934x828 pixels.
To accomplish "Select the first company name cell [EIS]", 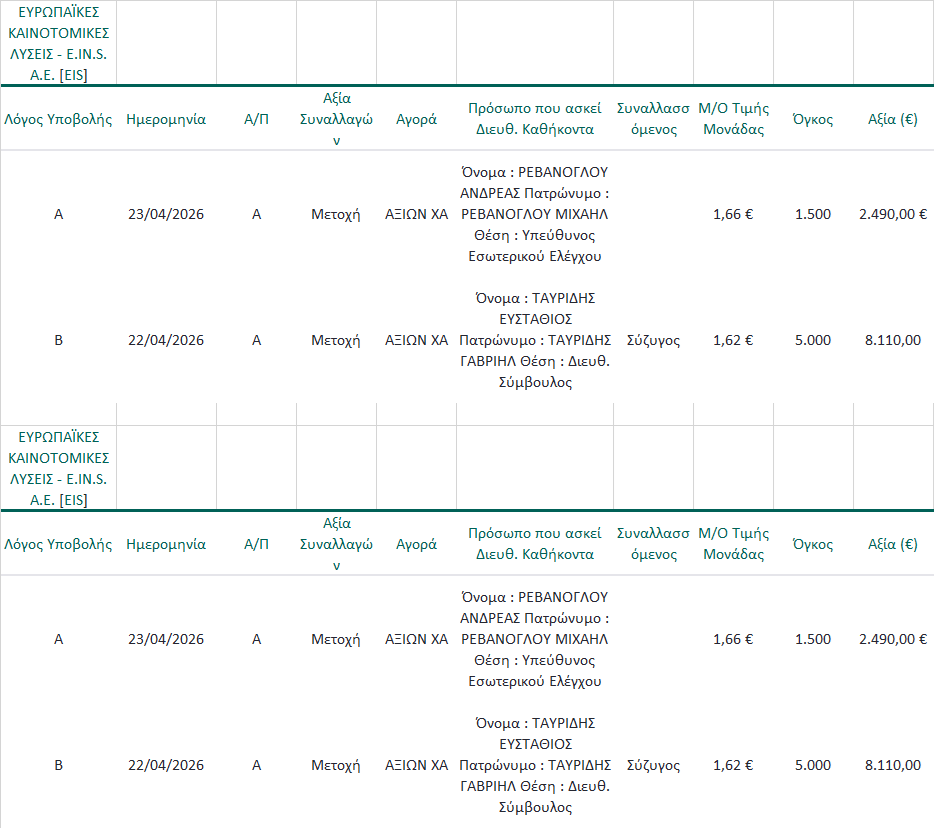I will [x=58, y=43].
